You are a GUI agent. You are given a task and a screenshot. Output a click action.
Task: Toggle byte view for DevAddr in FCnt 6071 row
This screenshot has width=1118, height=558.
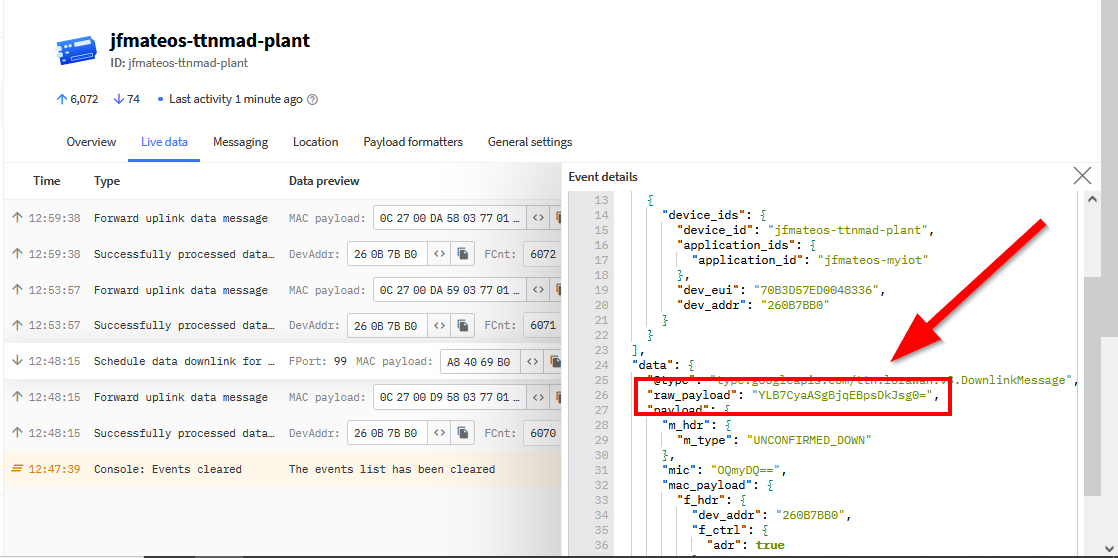point(440,326)
